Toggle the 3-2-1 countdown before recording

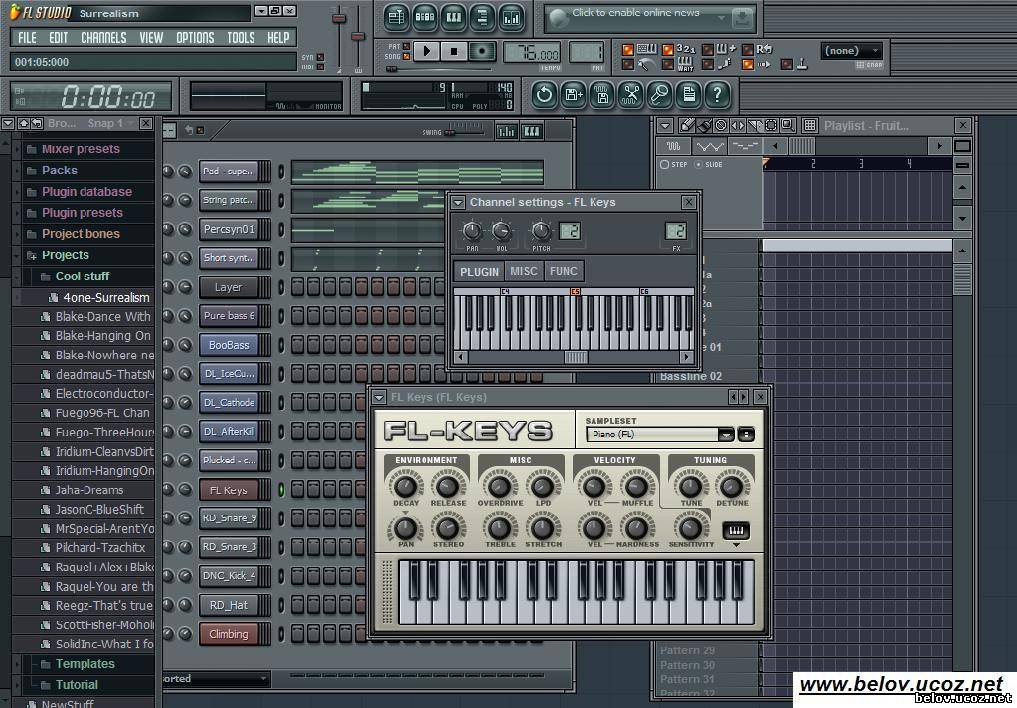(667, 50)
